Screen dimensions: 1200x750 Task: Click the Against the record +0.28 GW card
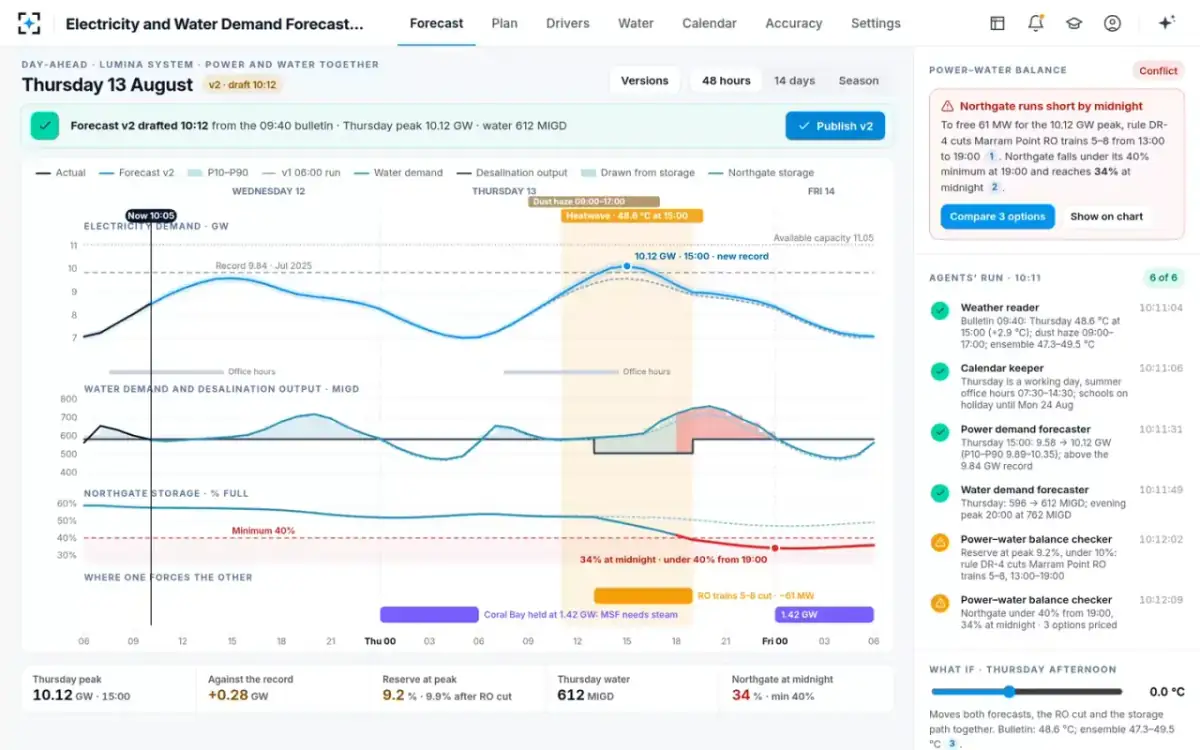tap(284, 687)
